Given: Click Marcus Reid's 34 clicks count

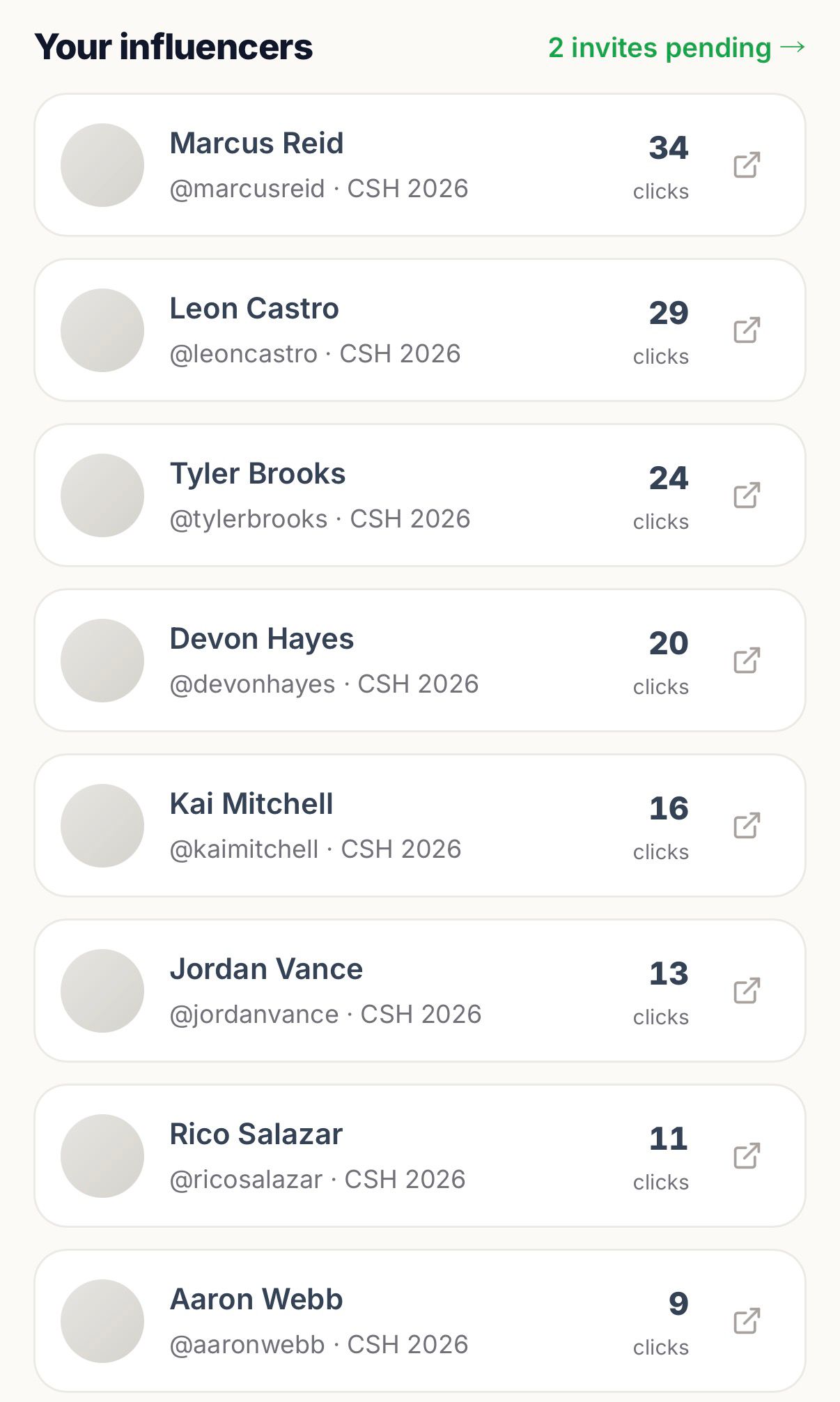Looking at the screenshot, I should tap(661, 167).
